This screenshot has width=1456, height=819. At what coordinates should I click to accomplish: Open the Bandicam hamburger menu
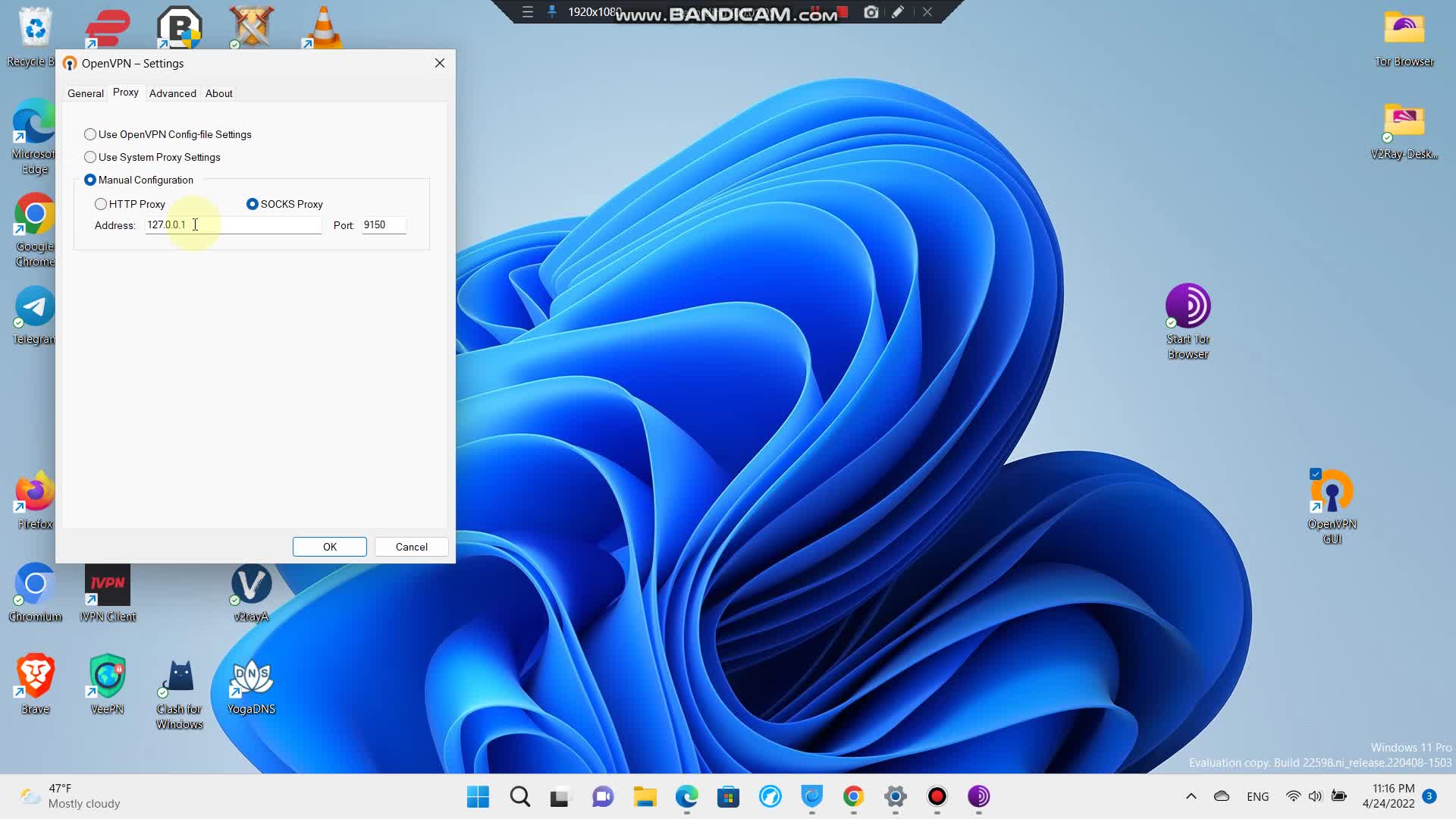[528, 12]
